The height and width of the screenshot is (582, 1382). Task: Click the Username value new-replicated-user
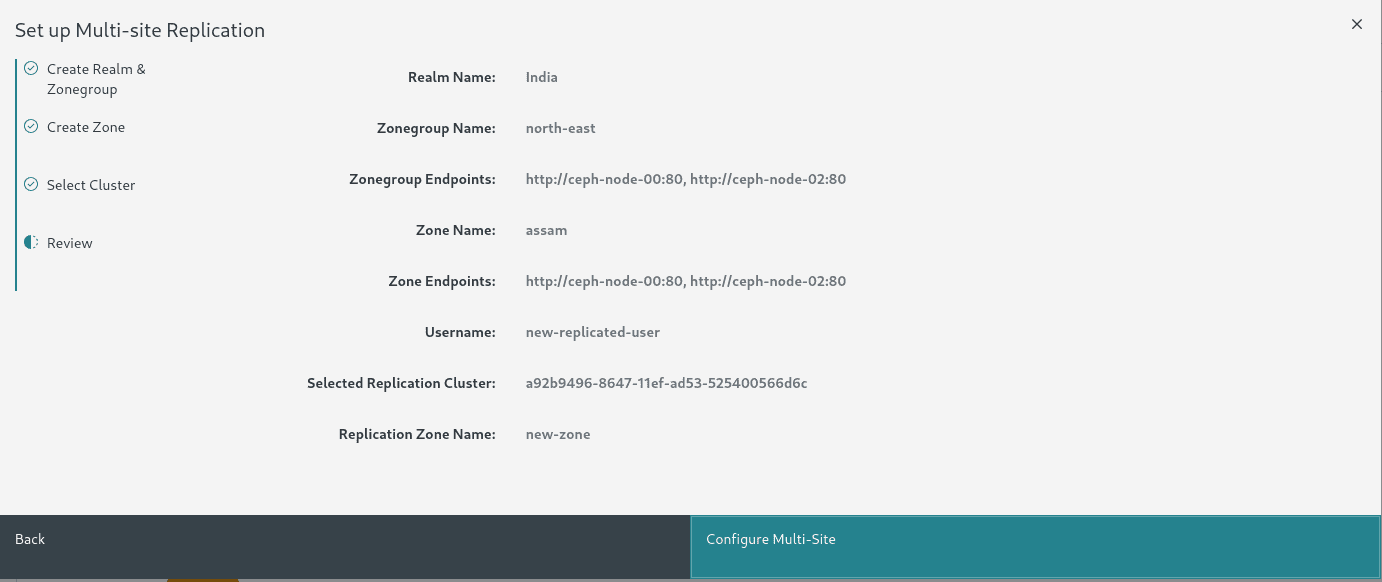[592, 332]
